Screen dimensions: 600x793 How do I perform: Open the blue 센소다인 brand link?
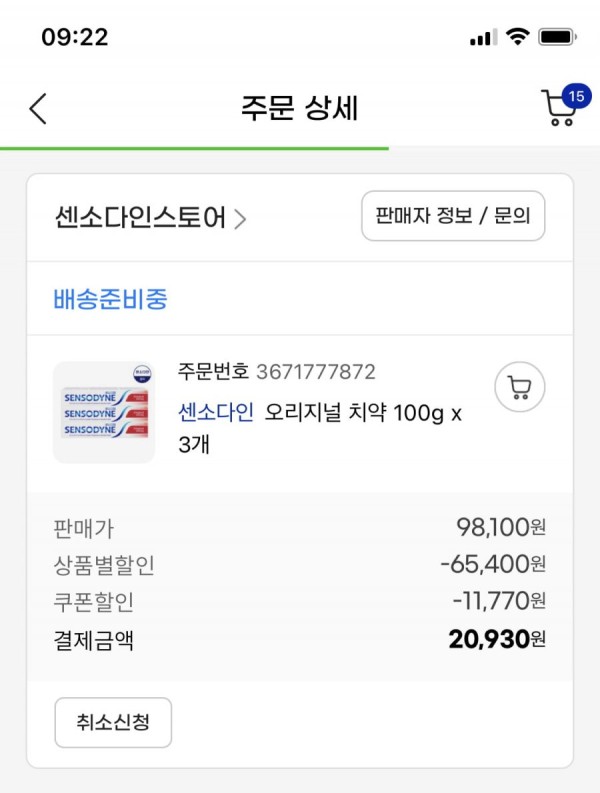click(x=216, y=412)
